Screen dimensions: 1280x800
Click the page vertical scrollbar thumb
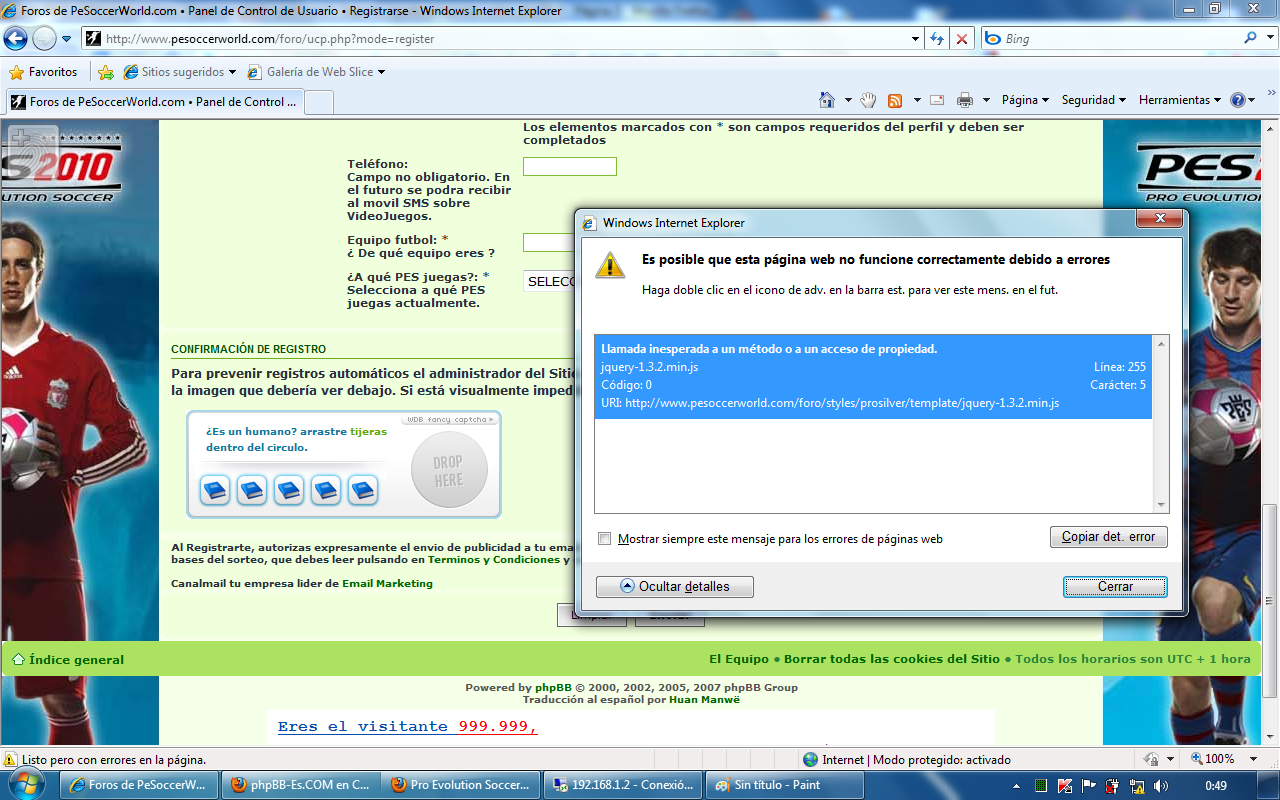coord(1270,600)
